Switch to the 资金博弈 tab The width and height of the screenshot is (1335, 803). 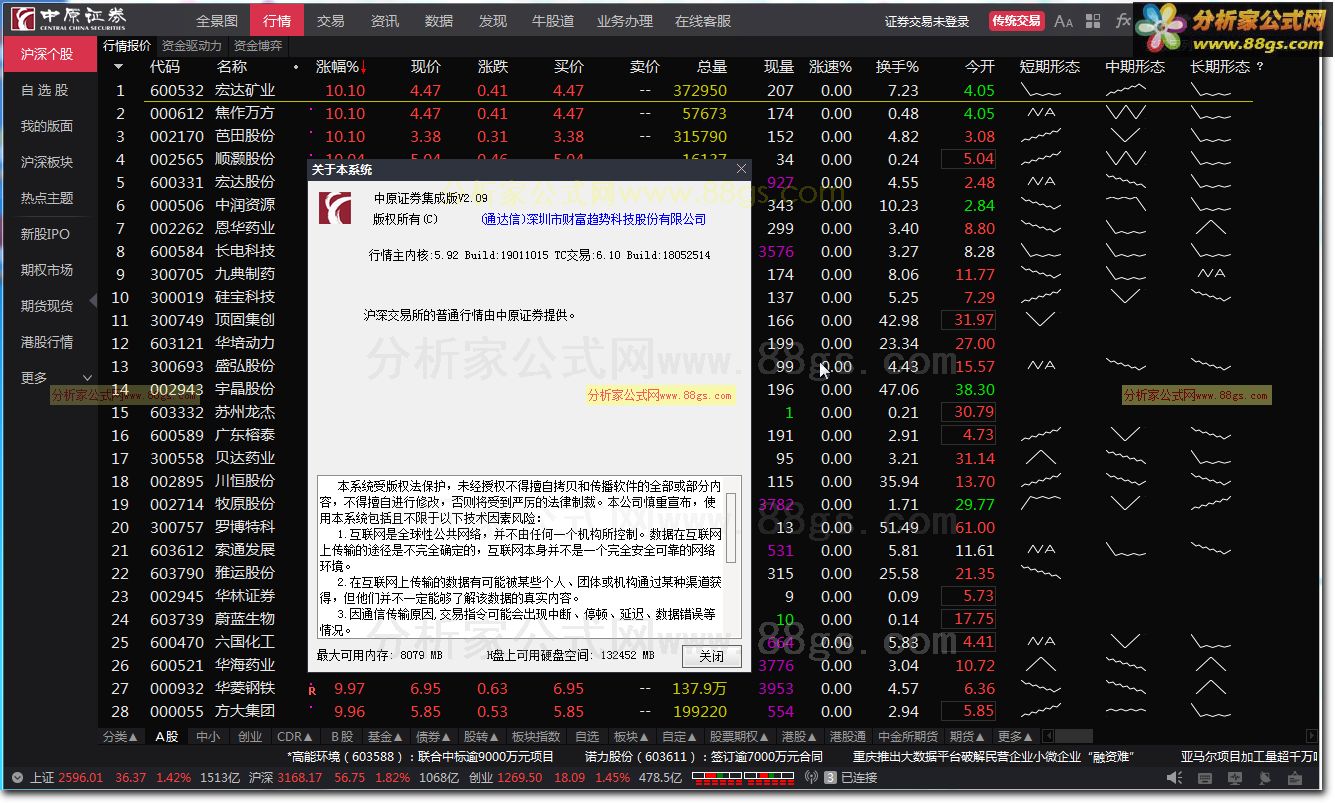tap(258, 46)
